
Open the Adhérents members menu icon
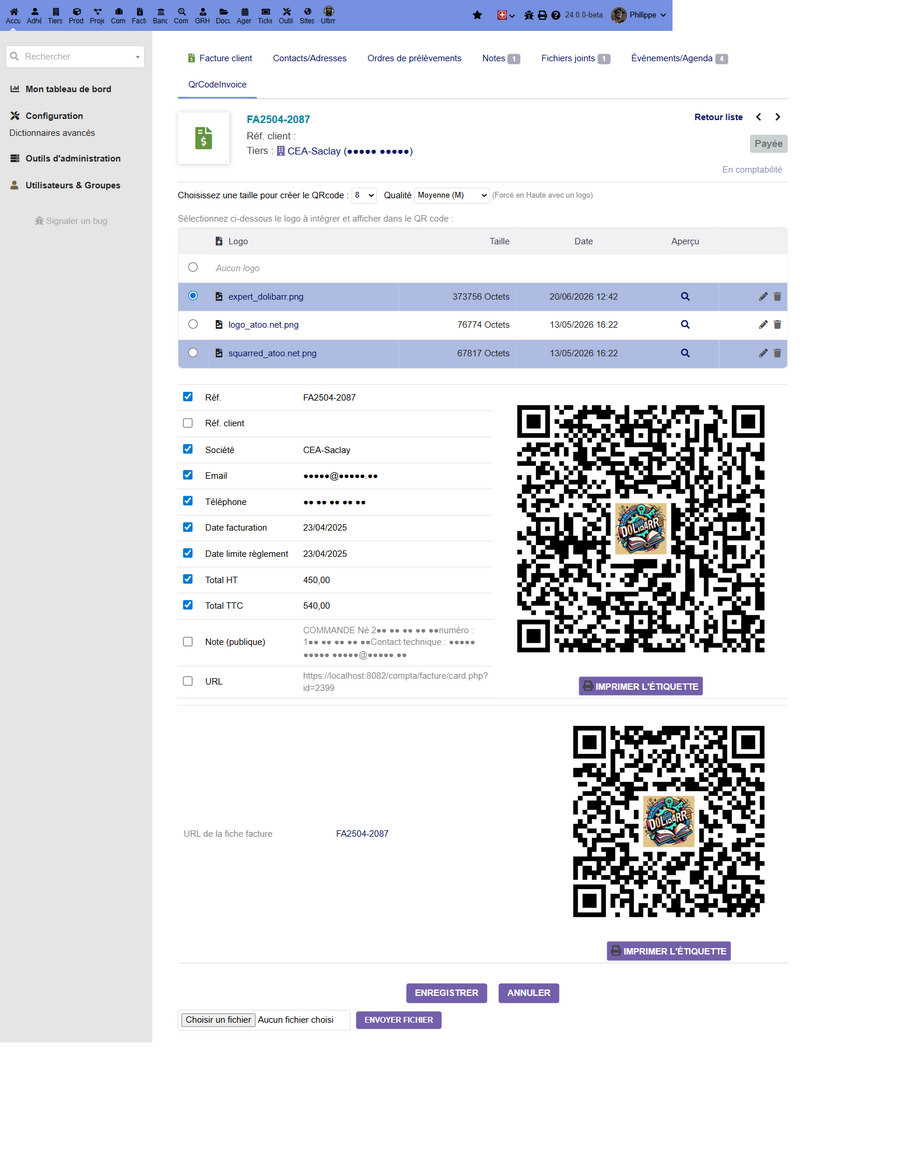click(x=34, y=12)
